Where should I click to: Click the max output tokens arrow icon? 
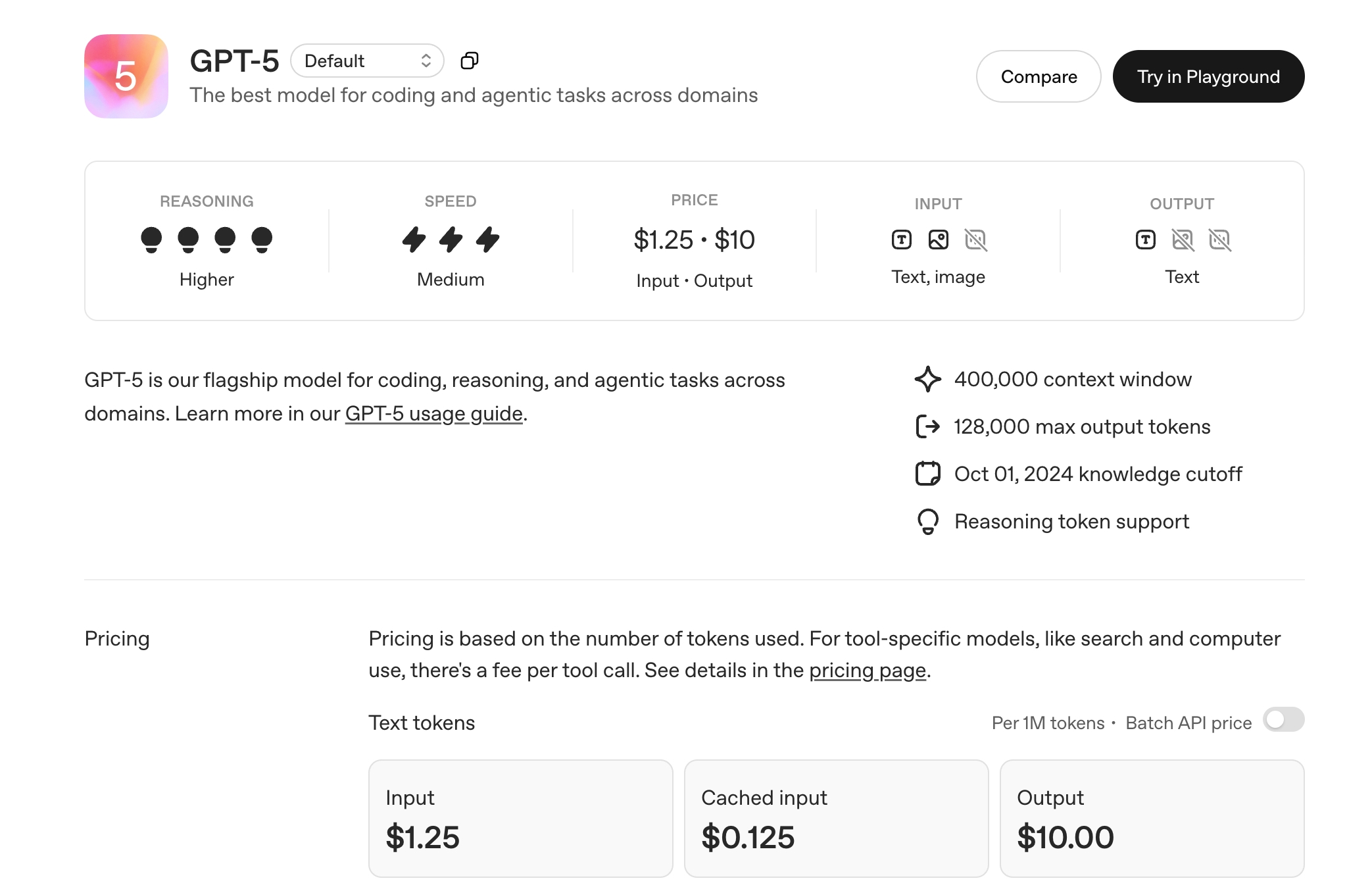pos(927,426)
